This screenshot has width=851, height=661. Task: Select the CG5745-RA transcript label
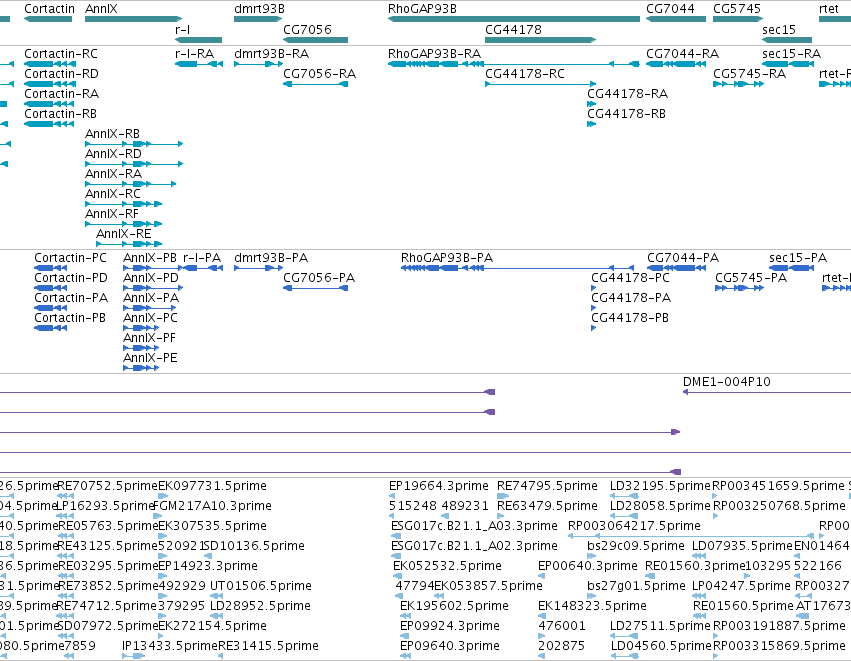point(750,74)
